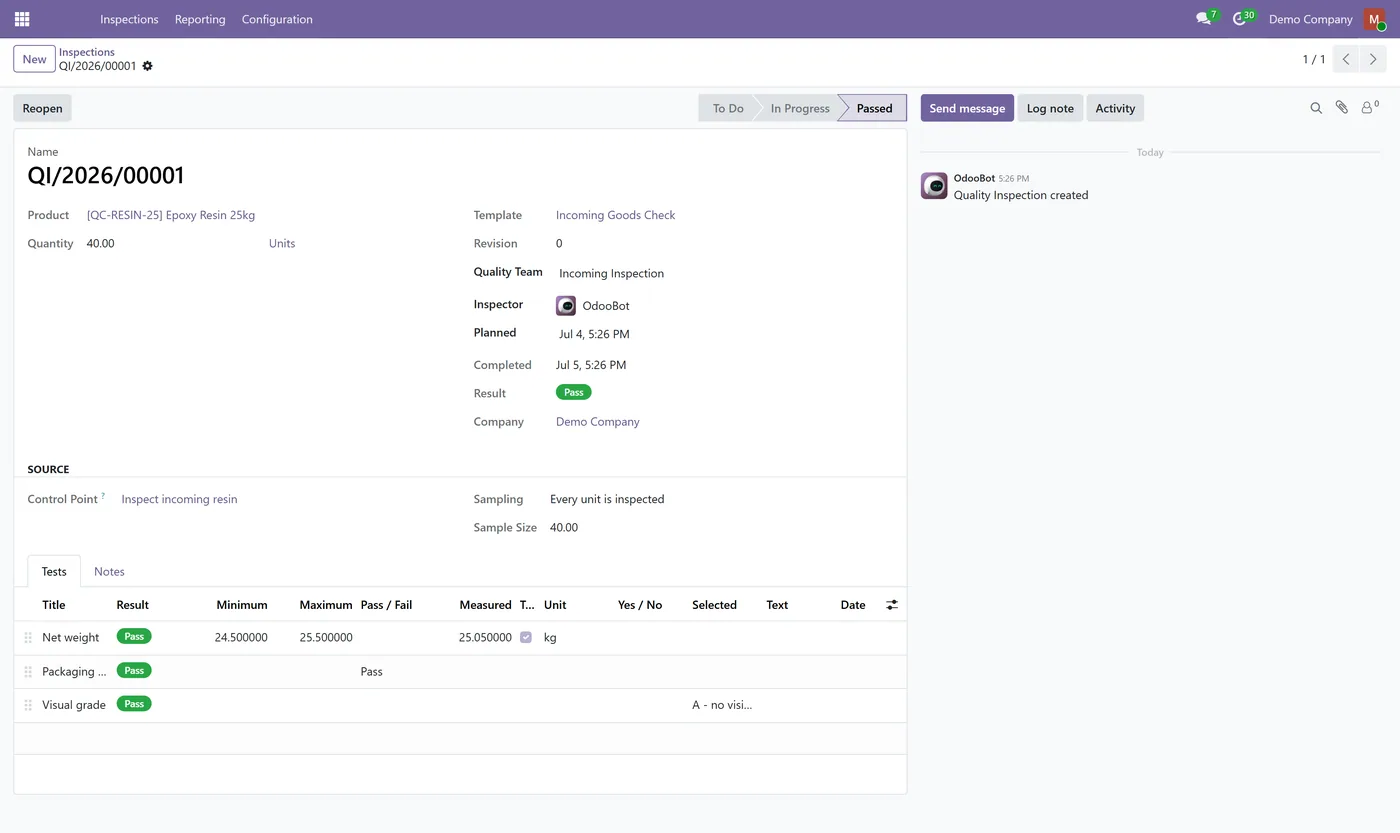
Task: Click the New button
Action: pos(34,59)
